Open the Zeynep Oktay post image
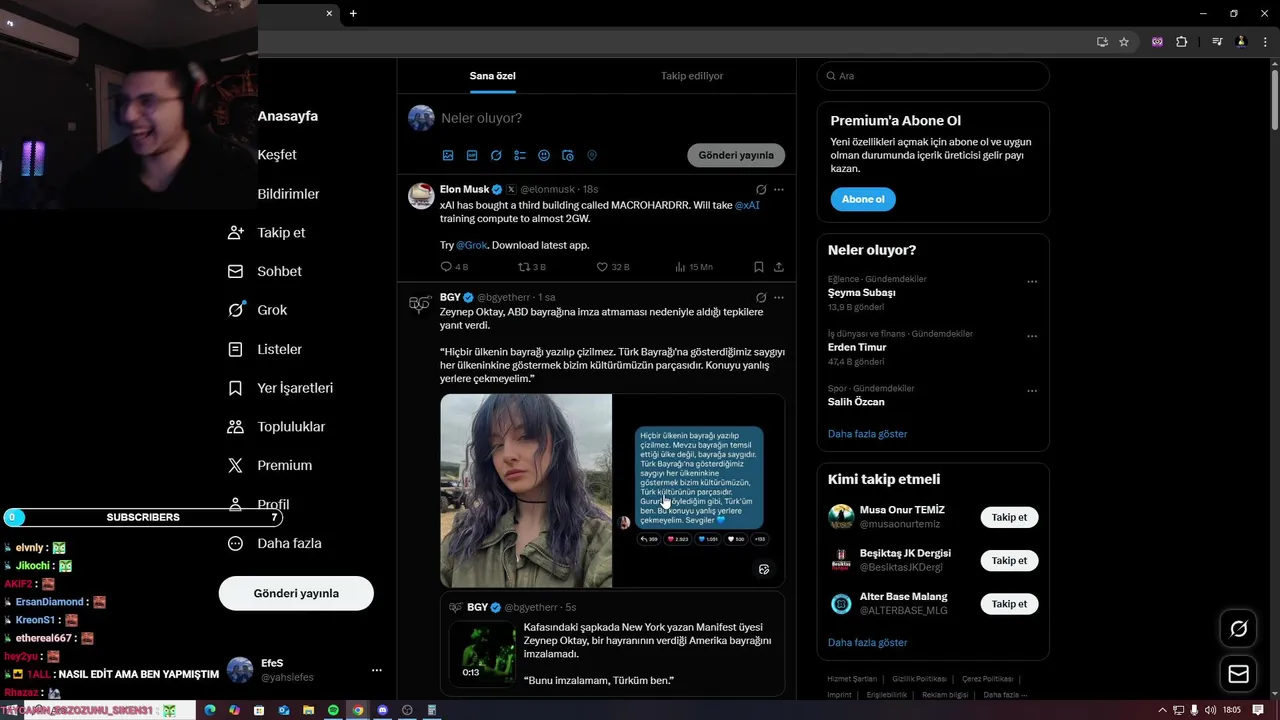The height and width of the screenshot is (720, 1280). point(612,490)
